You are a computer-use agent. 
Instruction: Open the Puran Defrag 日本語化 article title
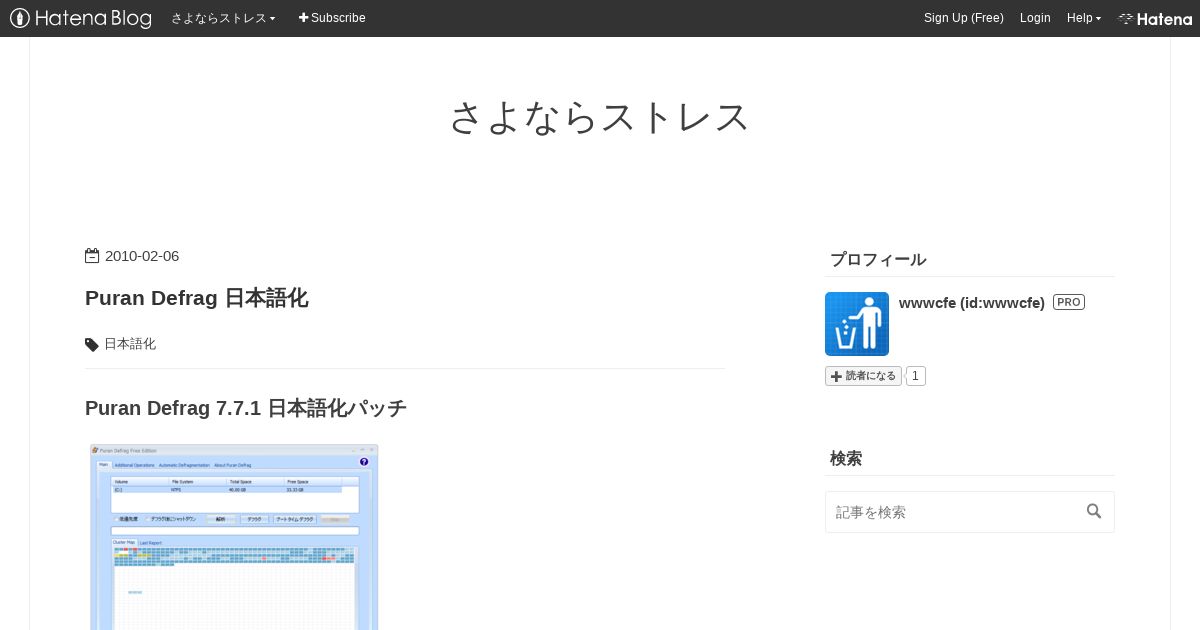197,298
